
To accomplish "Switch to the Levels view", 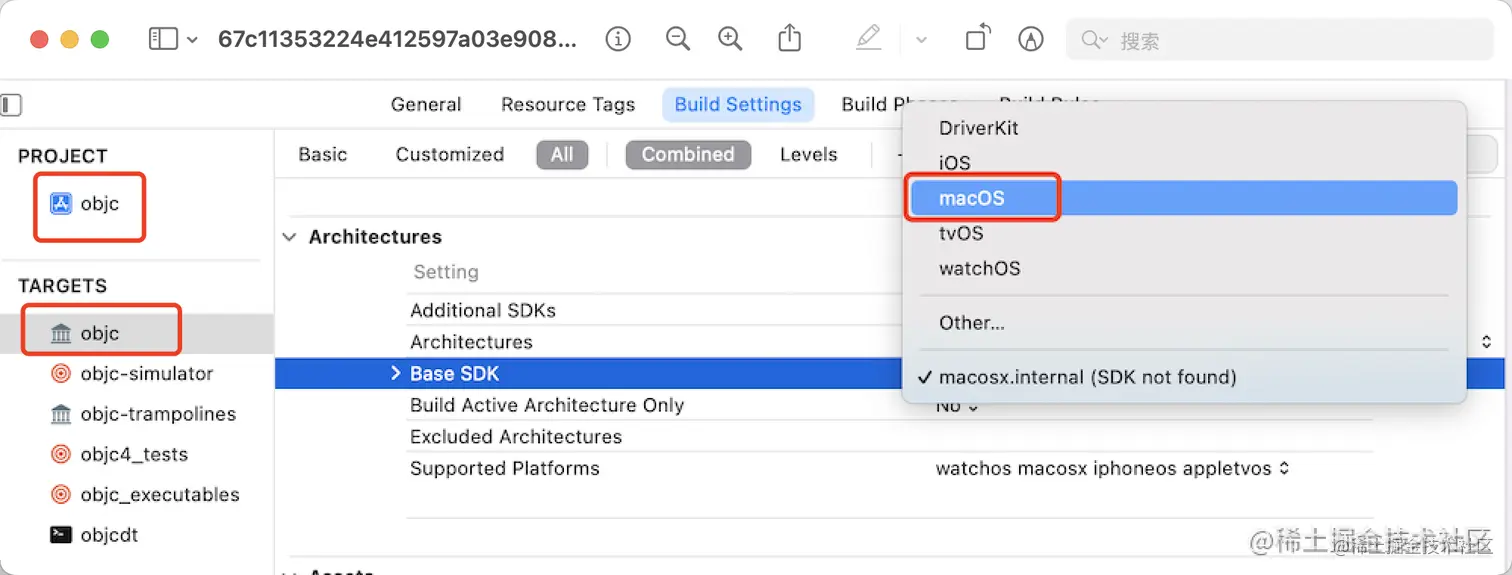I will point(808,154).
